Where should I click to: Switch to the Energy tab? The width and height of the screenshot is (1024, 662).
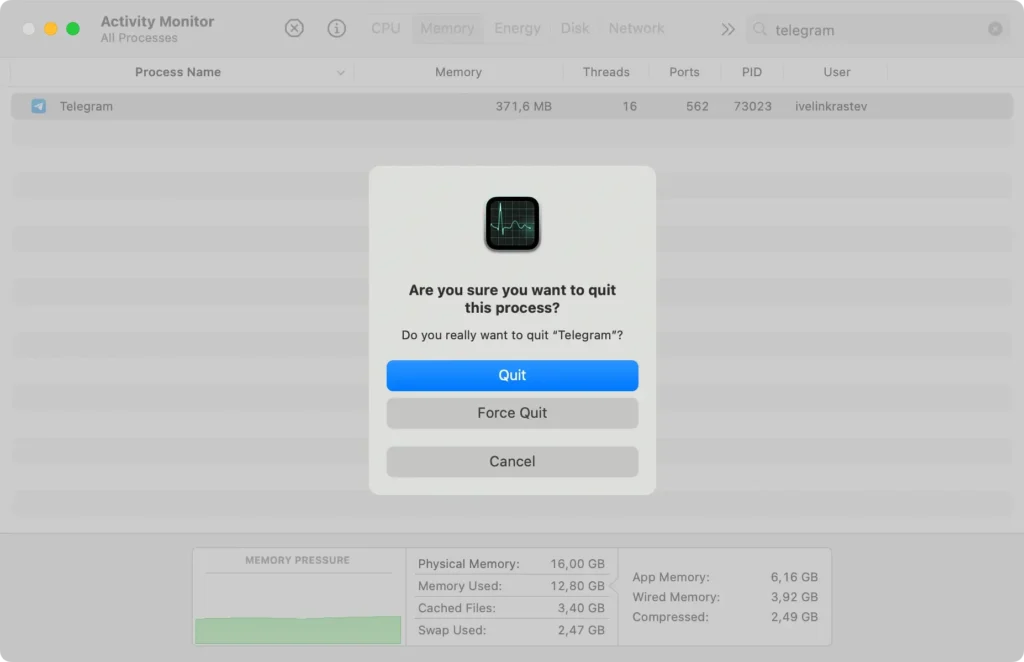[517, 28]
